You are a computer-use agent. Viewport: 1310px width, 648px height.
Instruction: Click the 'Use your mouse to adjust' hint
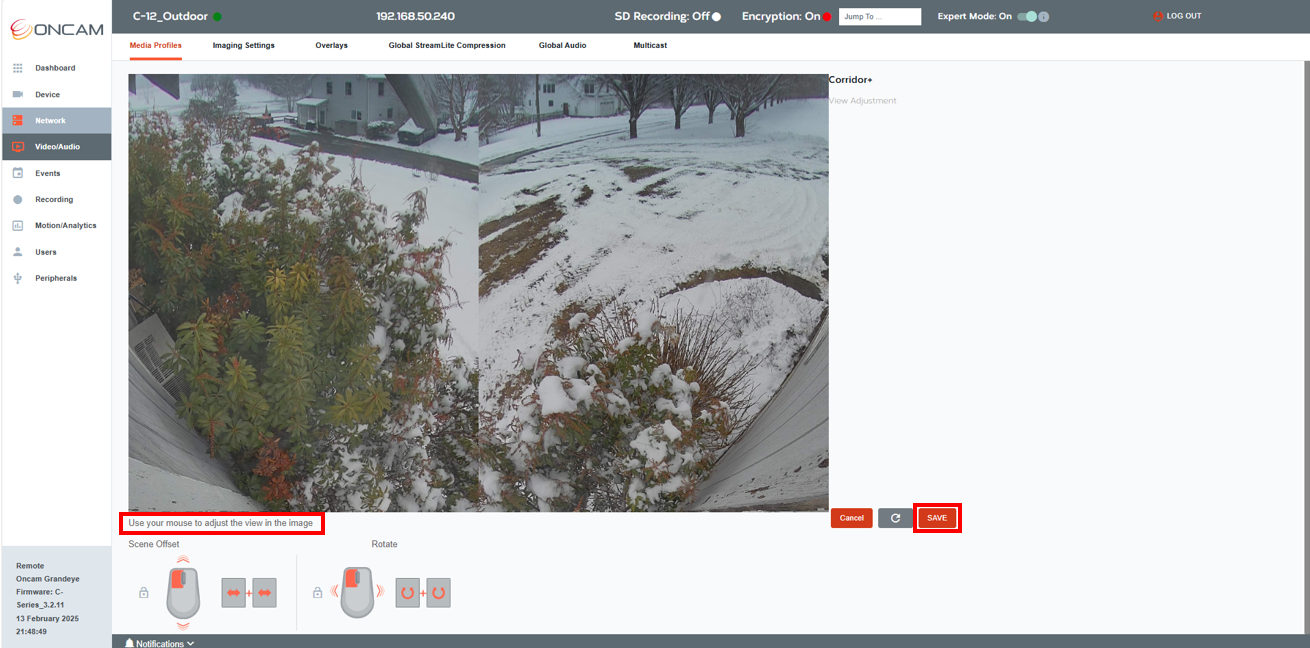point(221,523)
